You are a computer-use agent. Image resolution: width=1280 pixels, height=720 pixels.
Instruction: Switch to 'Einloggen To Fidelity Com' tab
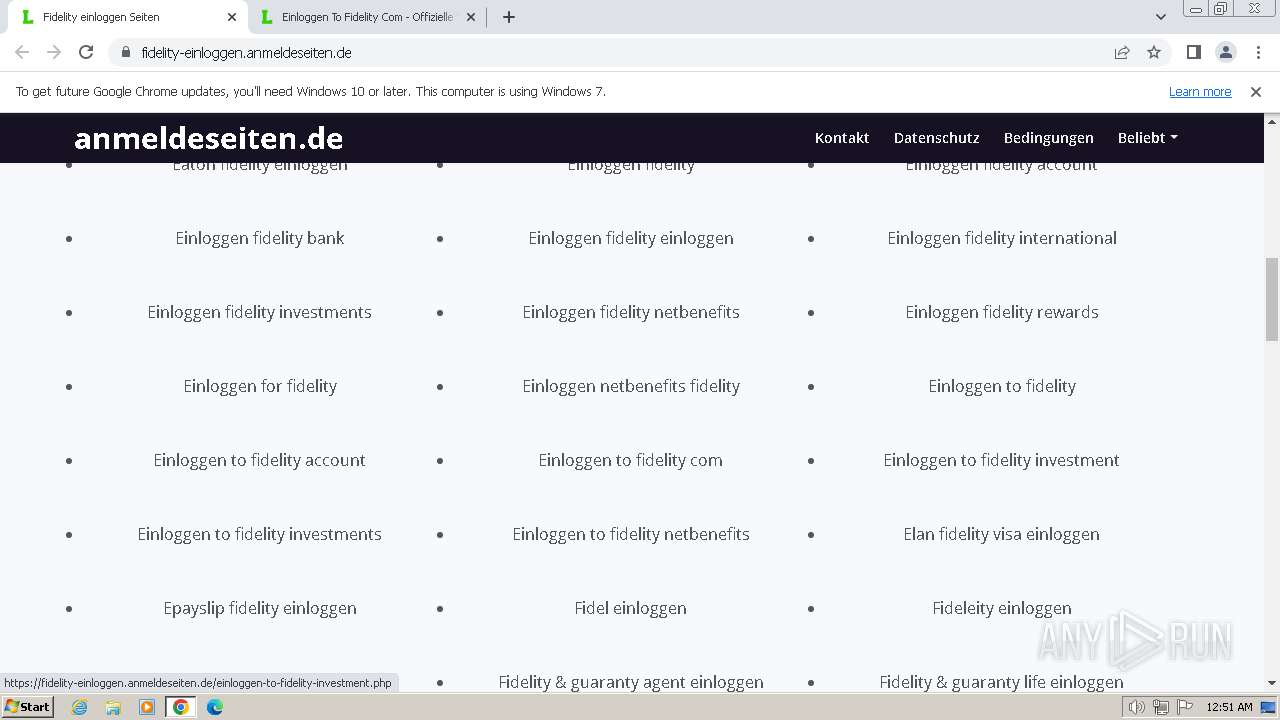(x=367, y=17)
